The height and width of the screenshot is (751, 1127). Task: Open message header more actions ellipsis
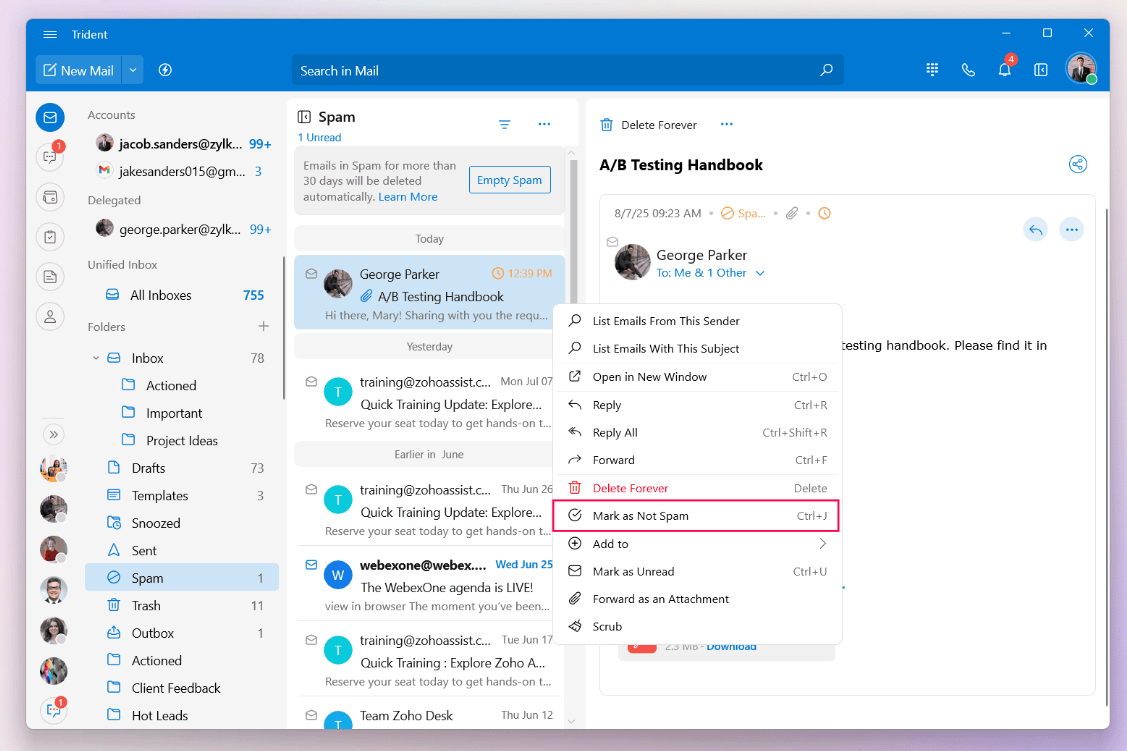(1072, 230)
